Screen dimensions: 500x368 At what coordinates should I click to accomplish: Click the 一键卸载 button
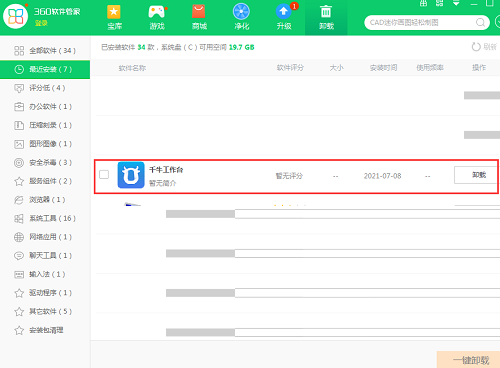coord(469,360)
